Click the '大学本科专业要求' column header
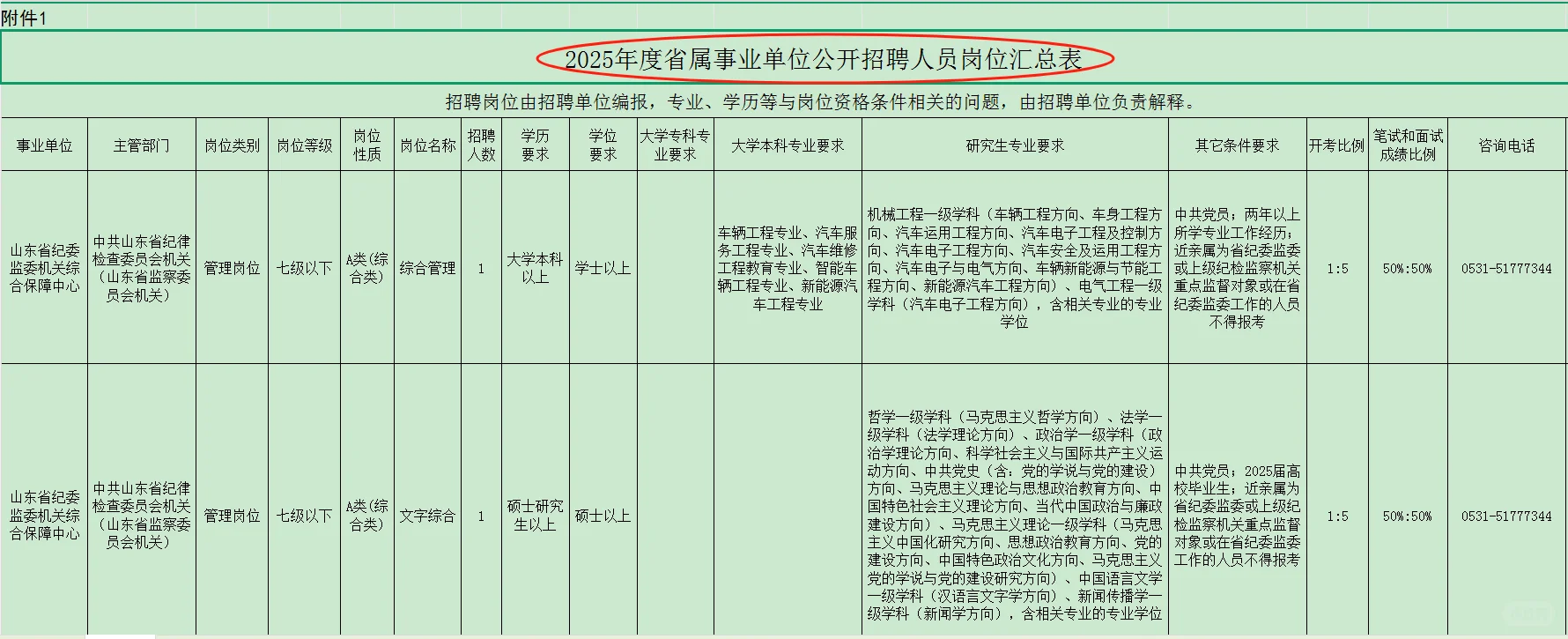Screen dimensions: 1568x639 (x=788, y=145)
